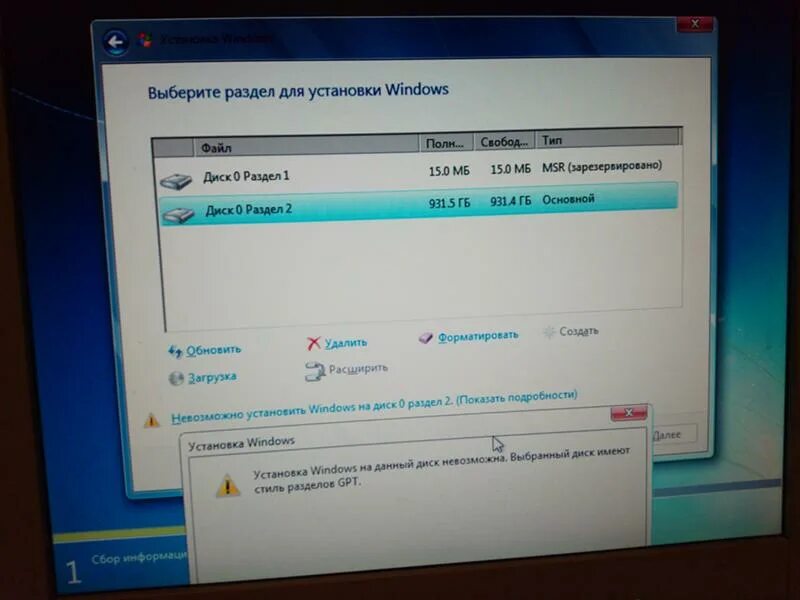Click the Установка Windows title of the error dialog
The height and width of the screenshot is (600, 800).
coord(241,443)
